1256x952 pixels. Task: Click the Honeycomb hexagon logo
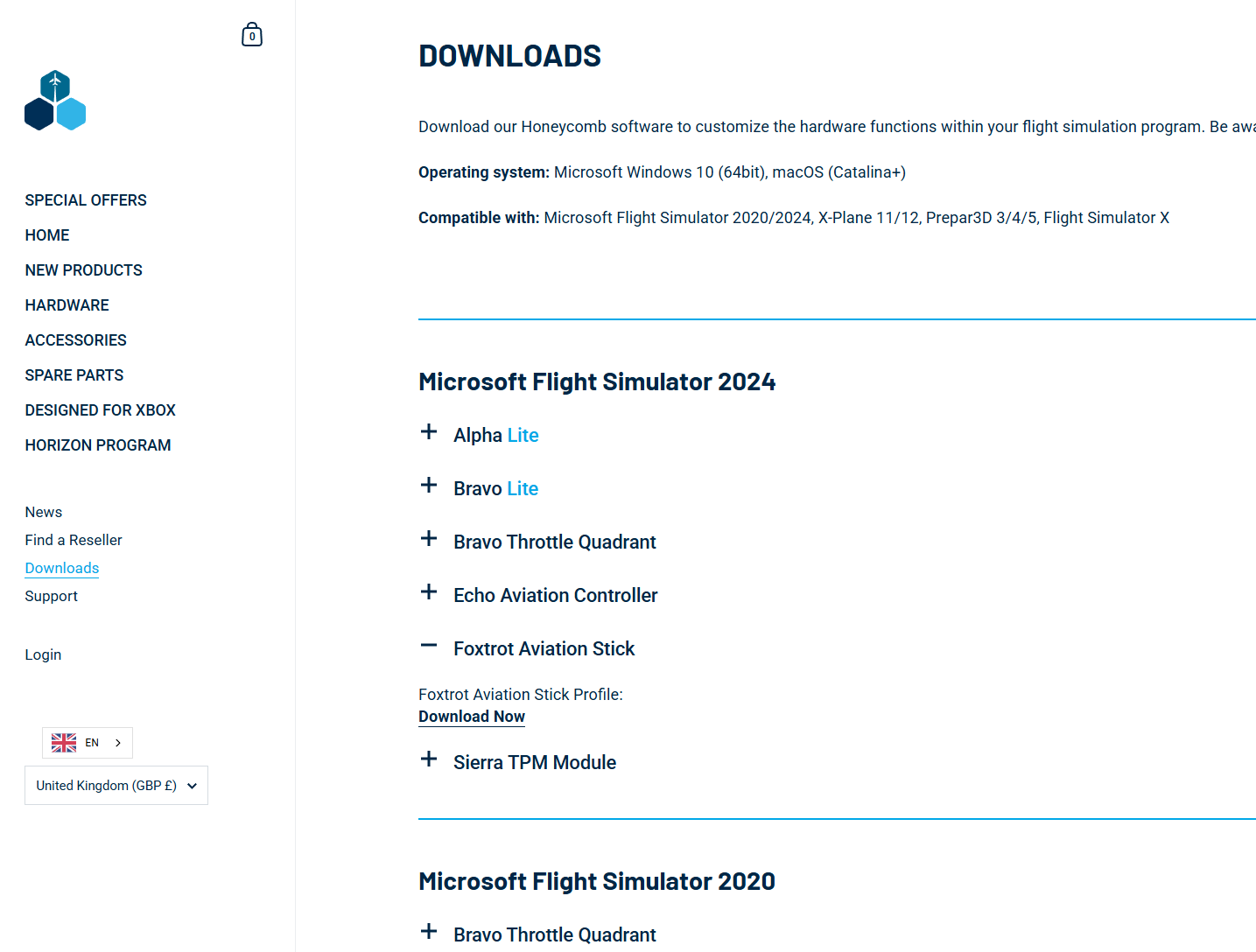55,101
